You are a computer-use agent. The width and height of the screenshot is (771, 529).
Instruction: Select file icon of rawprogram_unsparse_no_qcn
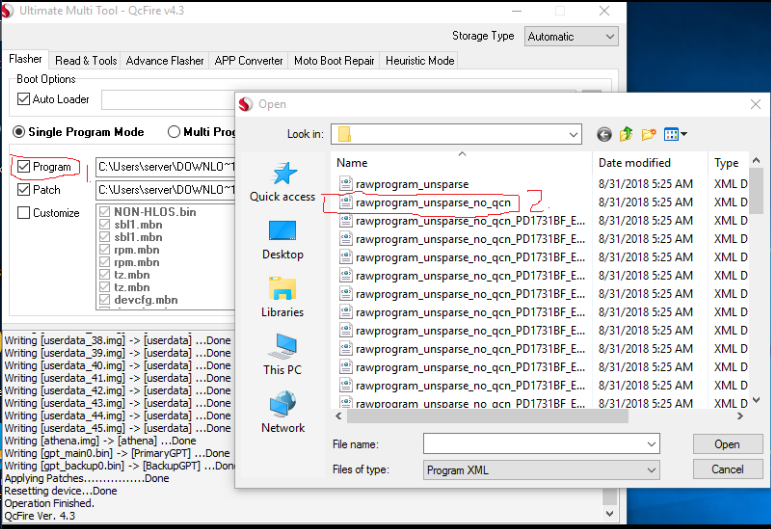pyautogui.click(x=346, y=202)
